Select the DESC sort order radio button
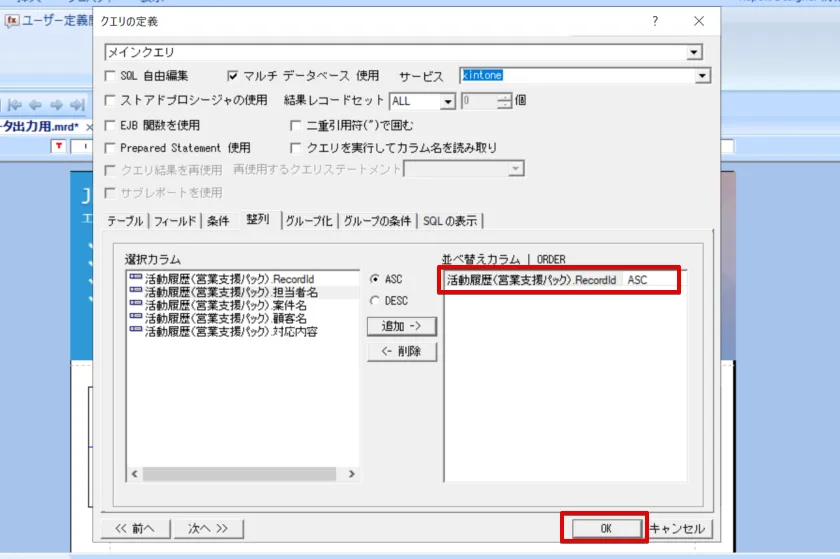840x559 pixels. (x=375, y=300)
